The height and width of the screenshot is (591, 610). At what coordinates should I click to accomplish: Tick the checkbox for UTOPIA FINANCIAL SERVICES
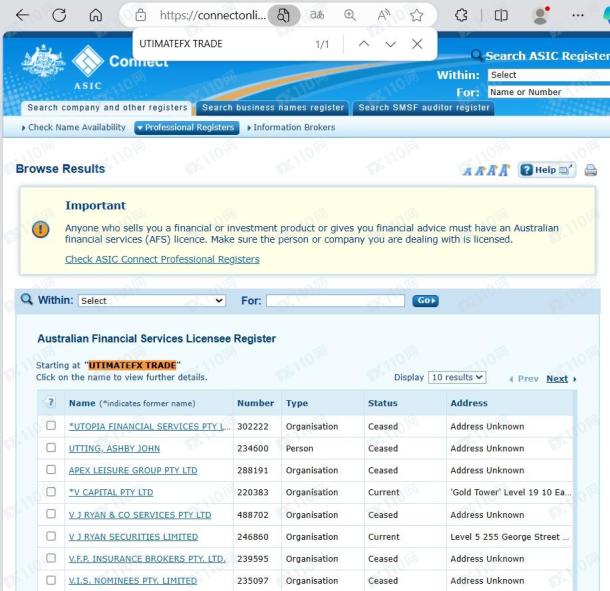51,425
